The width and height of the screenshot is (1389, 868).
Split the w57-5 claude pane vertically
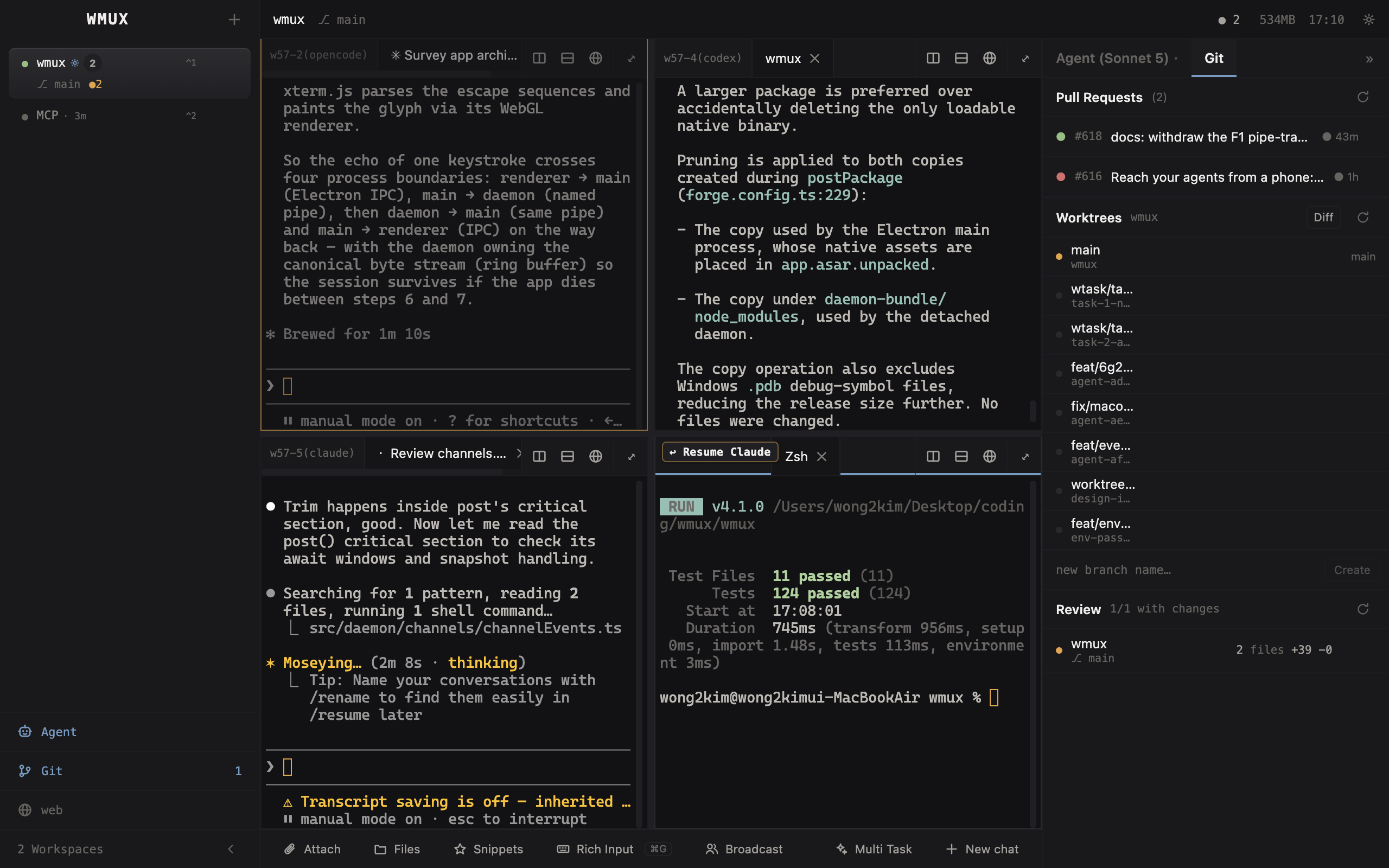(539, 456)
